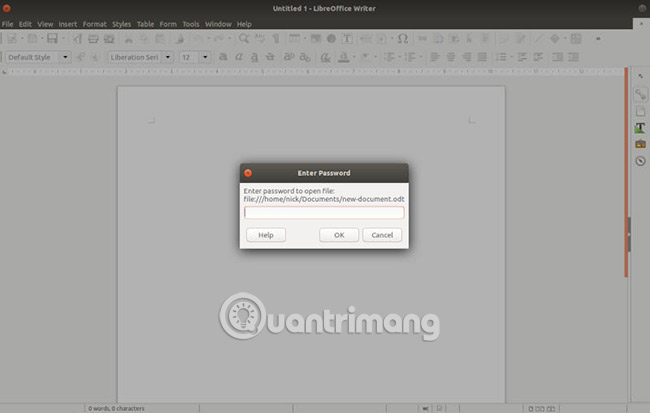Screen dimensions: 650x413
Task: Click the Insert Line icon
Action: click(x=538, y=39)
